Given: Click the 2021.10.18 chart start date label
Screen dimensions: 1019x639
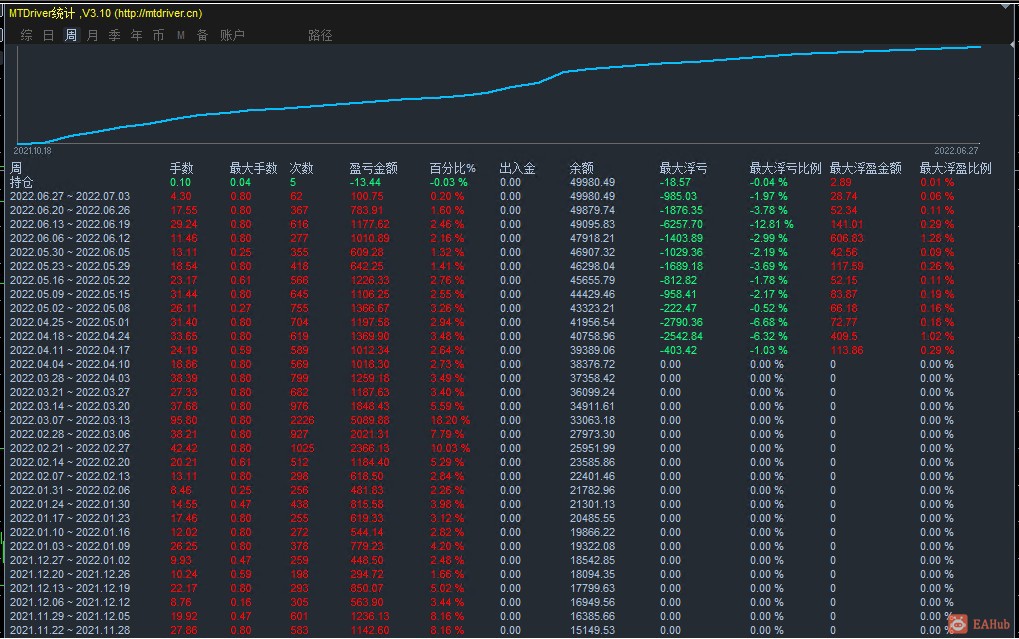Looking at the screenshot, I should tap(32, 151).
